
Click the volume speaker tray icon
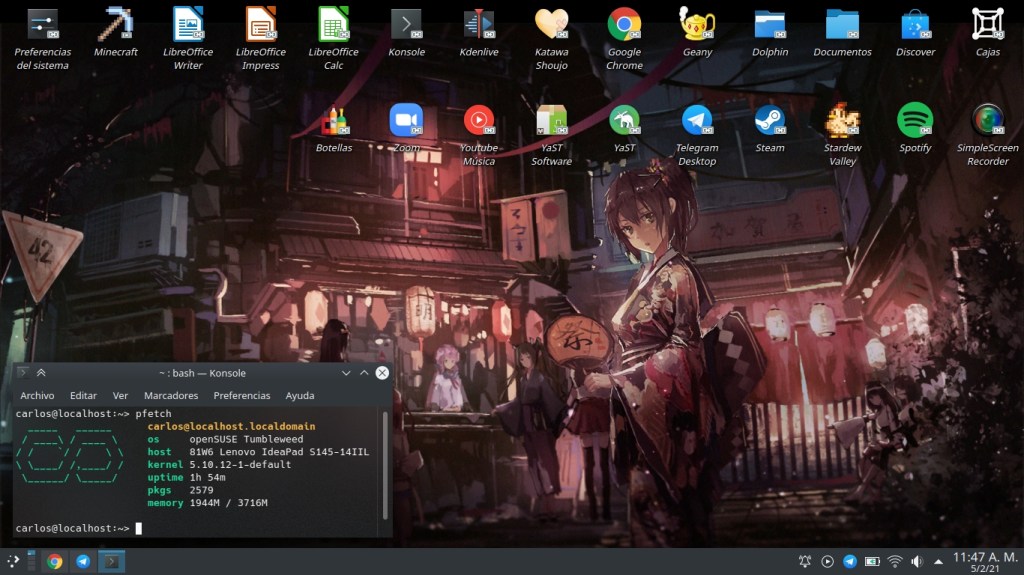click(916, 561)
